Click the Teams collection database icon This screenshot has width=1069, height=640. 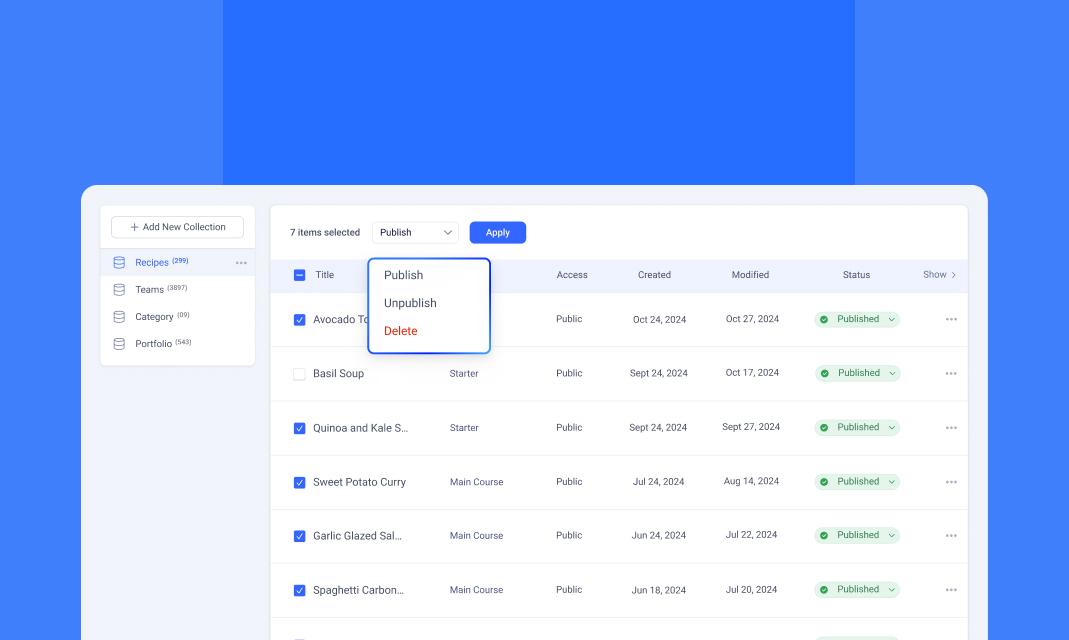pos(119,289)
